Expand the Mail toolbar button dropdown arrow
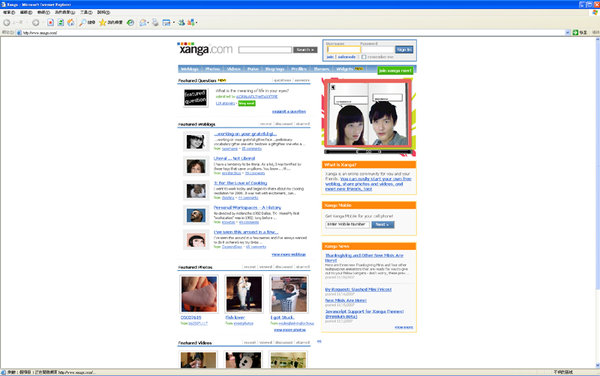The width and height of the screenshot is (600, 376). [x=148, y=23]
